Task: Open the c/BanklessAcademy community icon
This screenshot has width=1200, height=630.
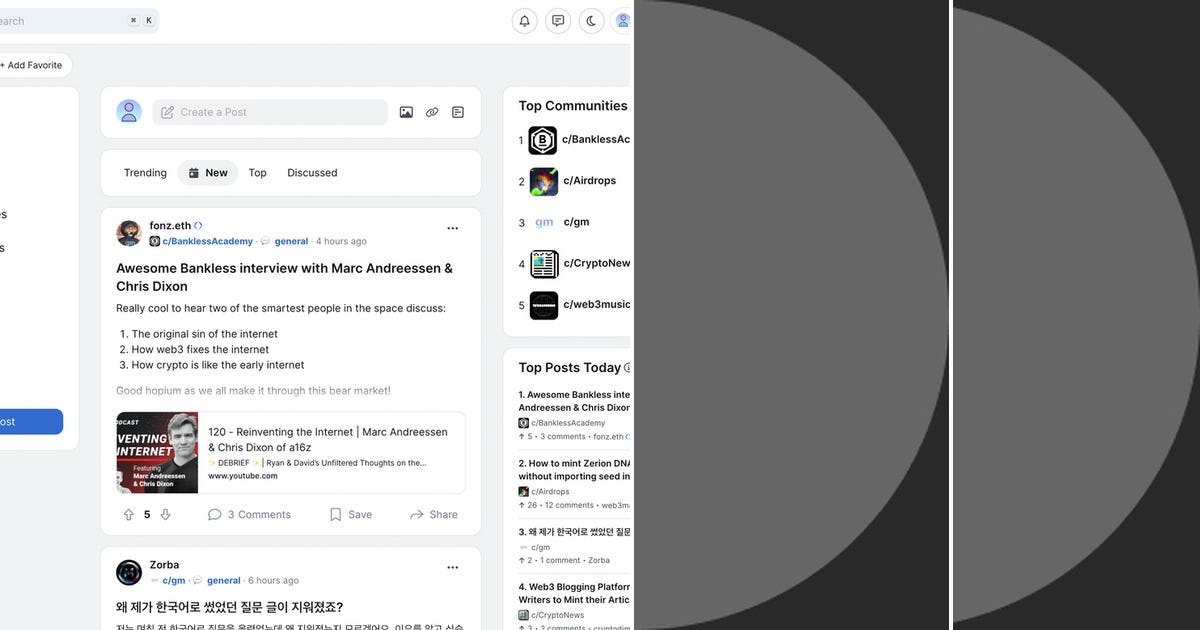Action: (543, 140)
